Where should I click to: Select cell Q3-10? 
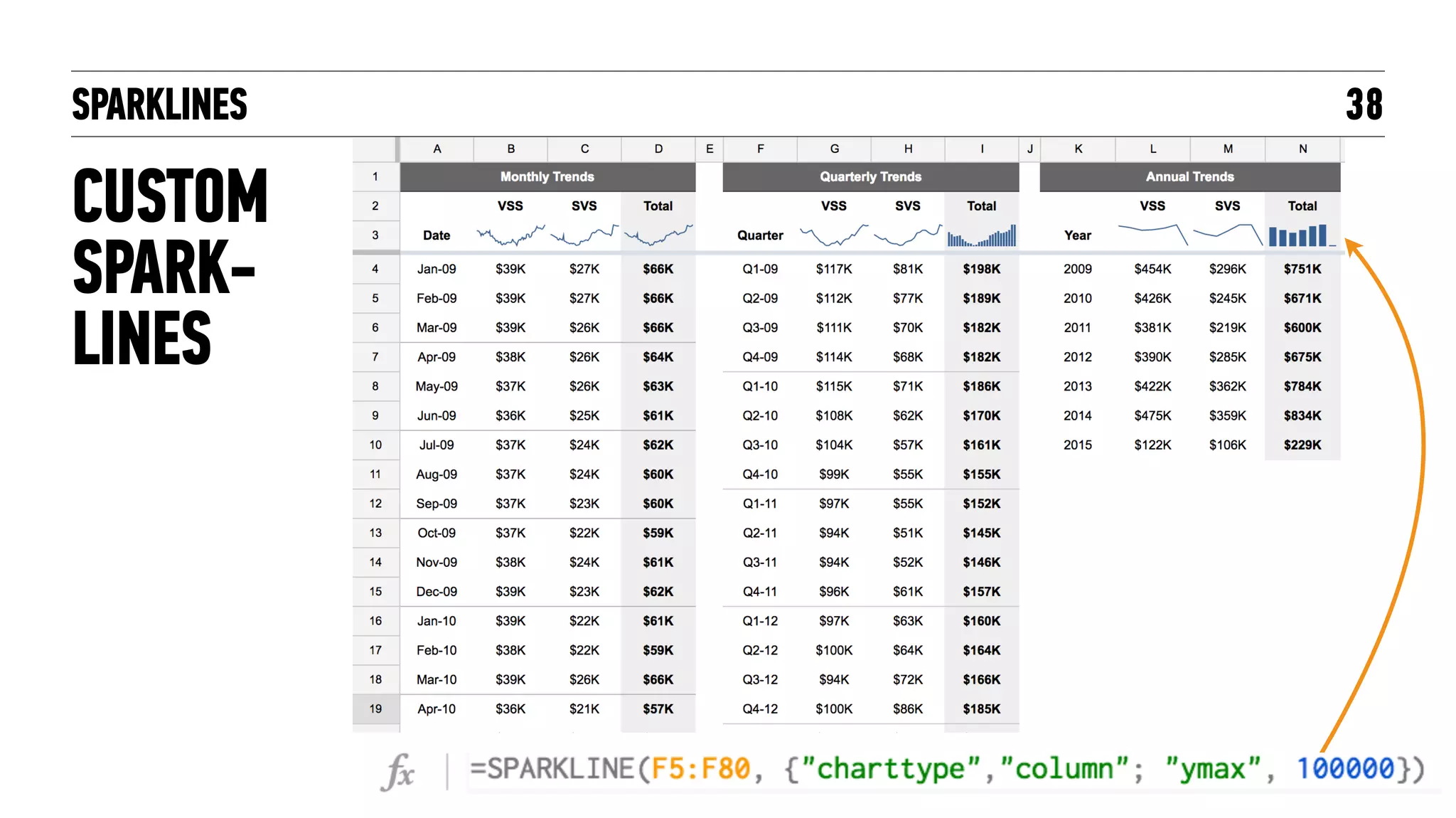pos(760,445)
